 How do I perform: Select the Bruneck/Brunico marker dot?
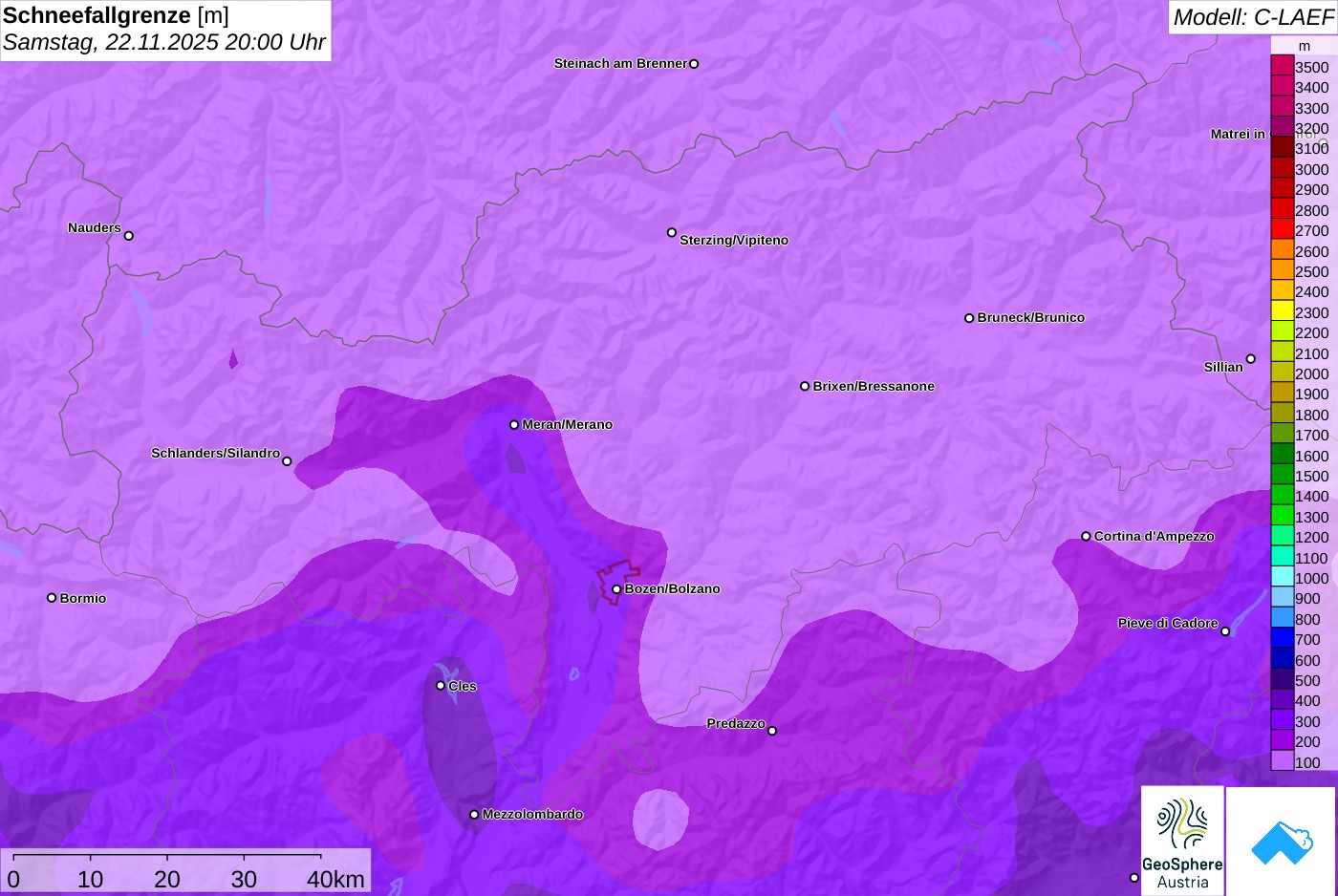pyautogui.click(x=969, y=318)
